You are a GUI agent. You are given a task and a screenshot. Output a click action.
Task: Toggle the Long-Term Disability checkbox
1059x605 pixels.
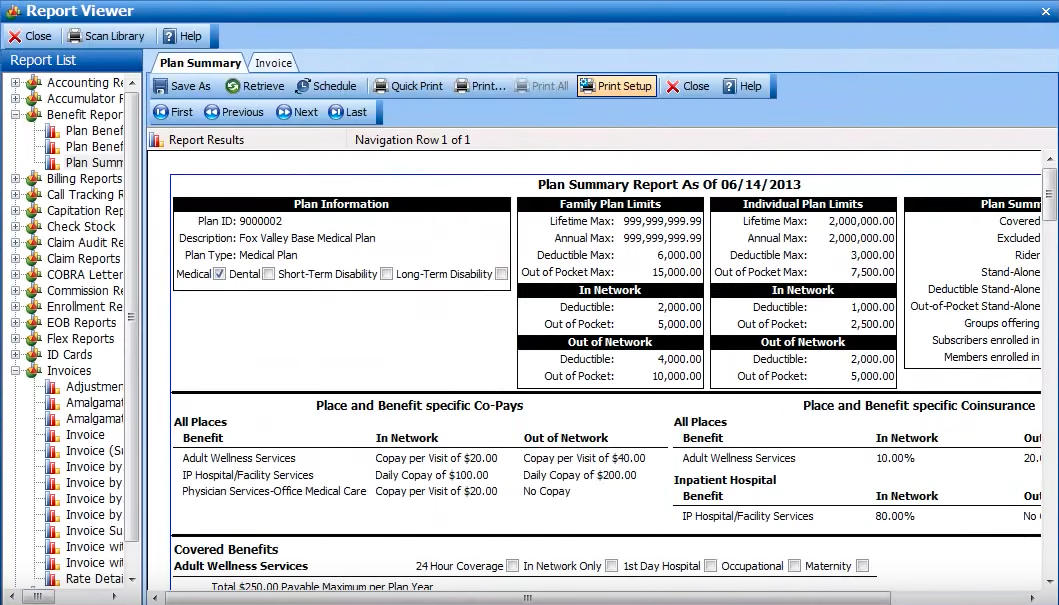[x=501, y=273]
